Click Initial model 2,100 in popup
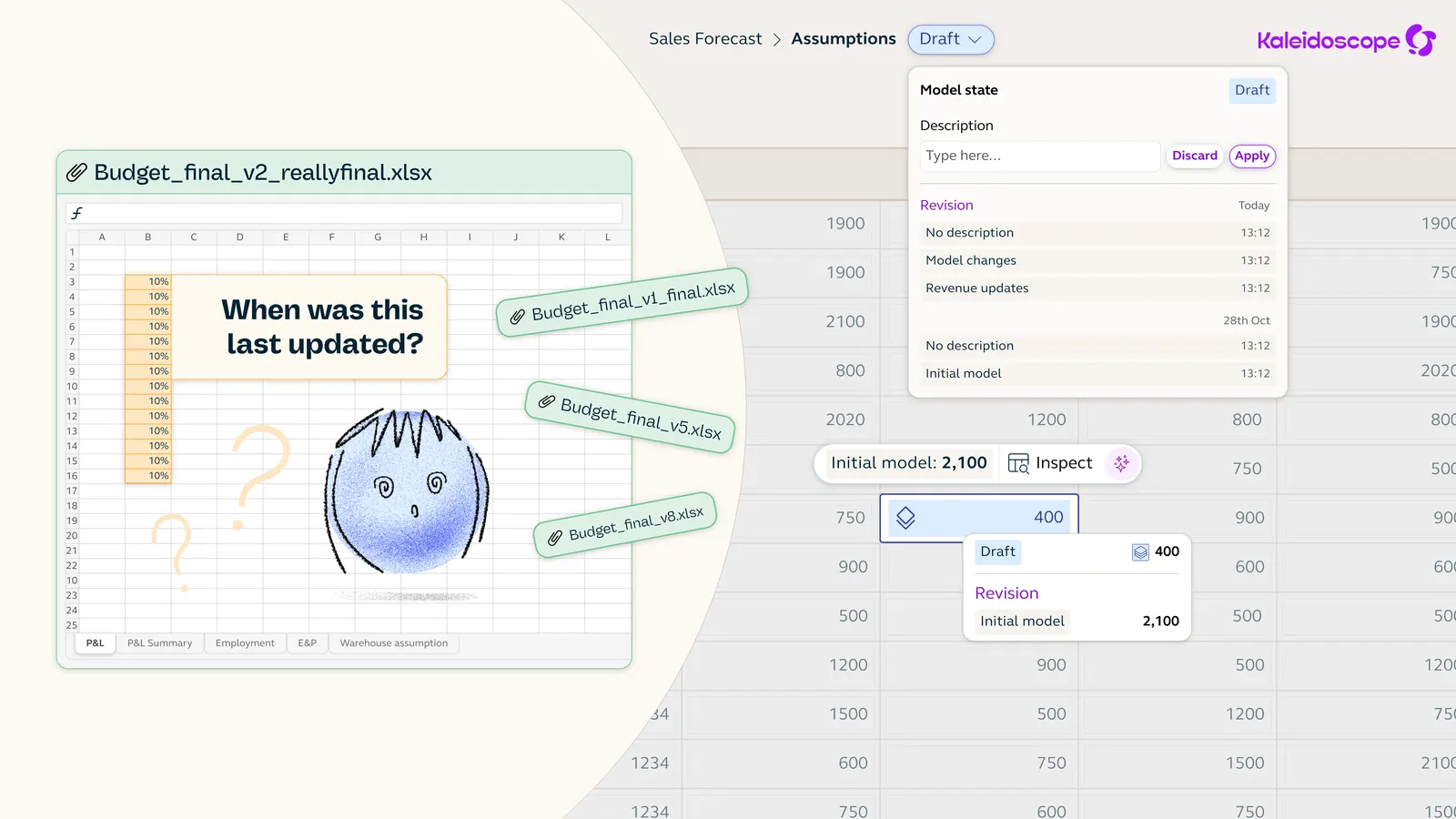 tap(1077, 622)
